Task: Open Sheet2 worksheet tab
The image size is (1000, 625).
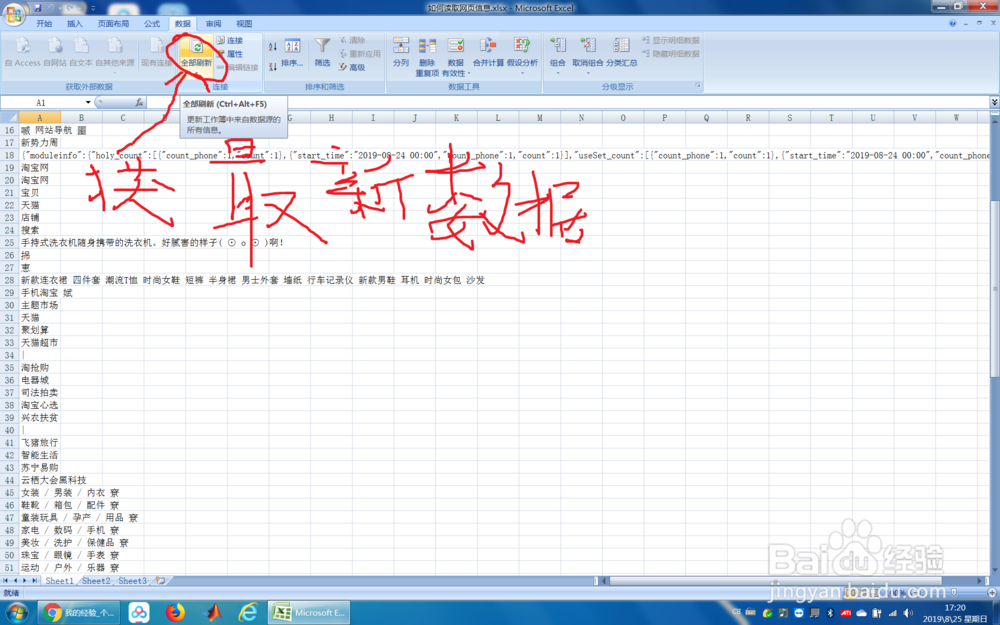Action: coord(96,581)
